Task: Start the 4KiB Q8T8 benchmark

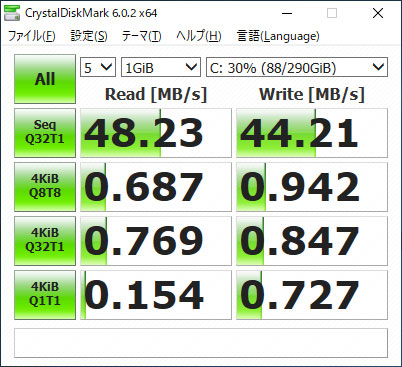Action: point(45,187)
